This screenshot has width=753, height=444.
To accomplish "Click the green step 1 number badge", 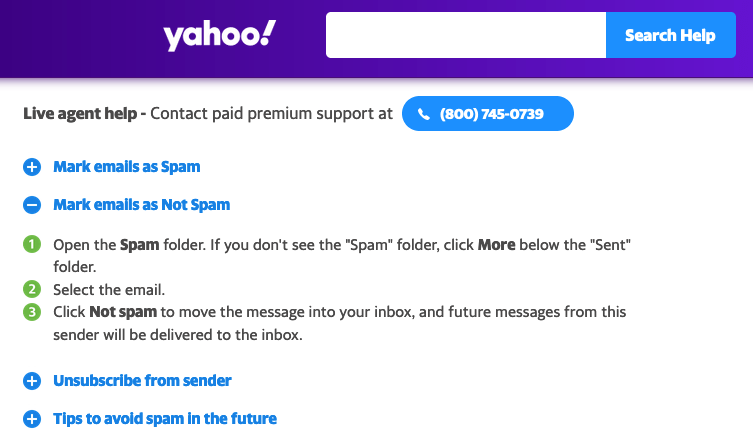I will click(x=32, y=244).
